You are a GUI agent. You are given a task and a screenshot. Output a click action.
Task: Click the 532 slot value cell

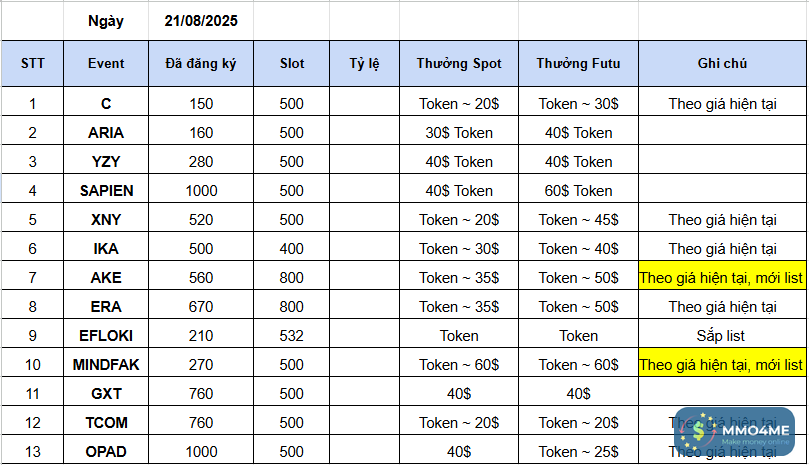click(292, 336)
